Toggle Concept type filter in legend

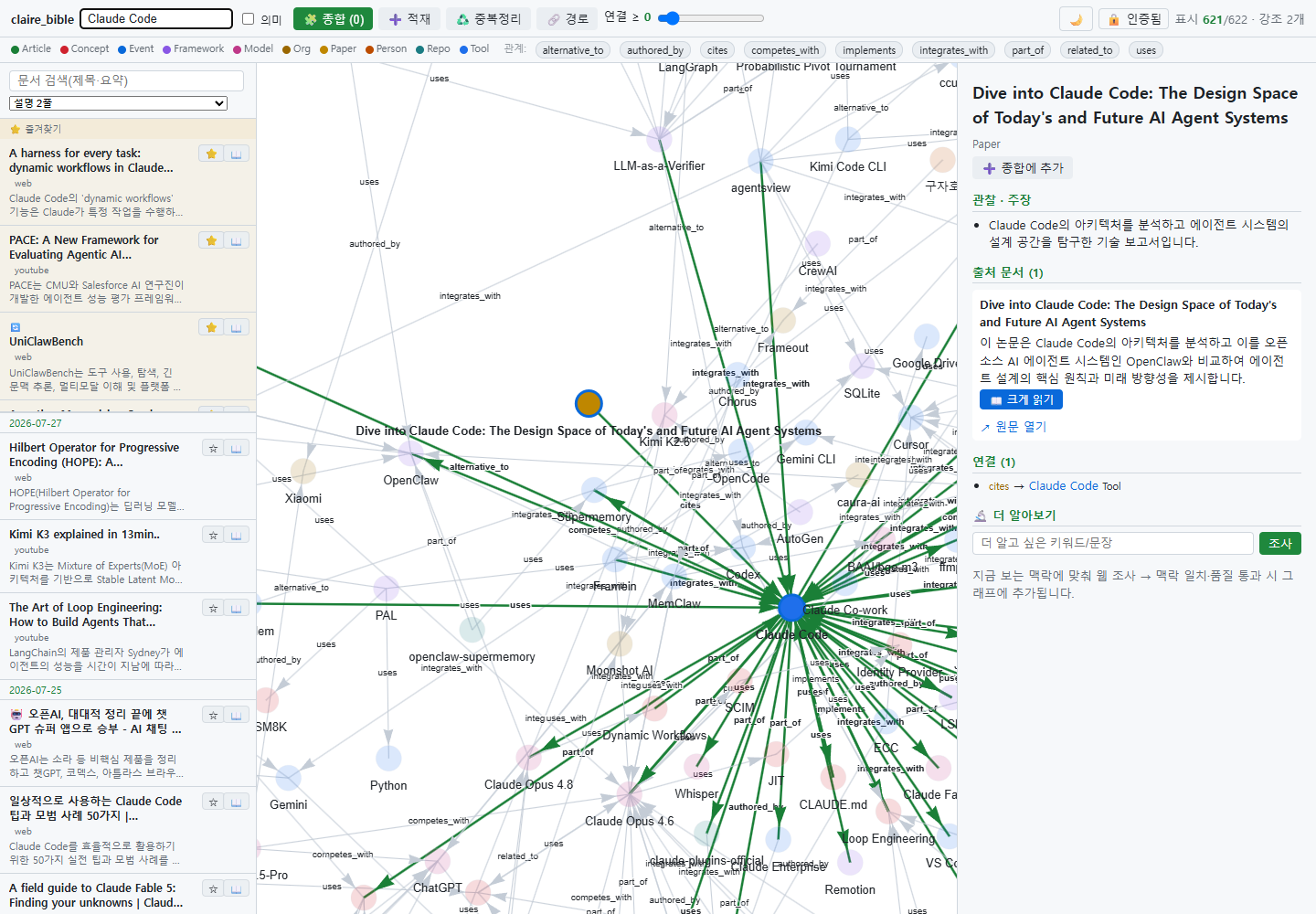[x=84, y=49]
